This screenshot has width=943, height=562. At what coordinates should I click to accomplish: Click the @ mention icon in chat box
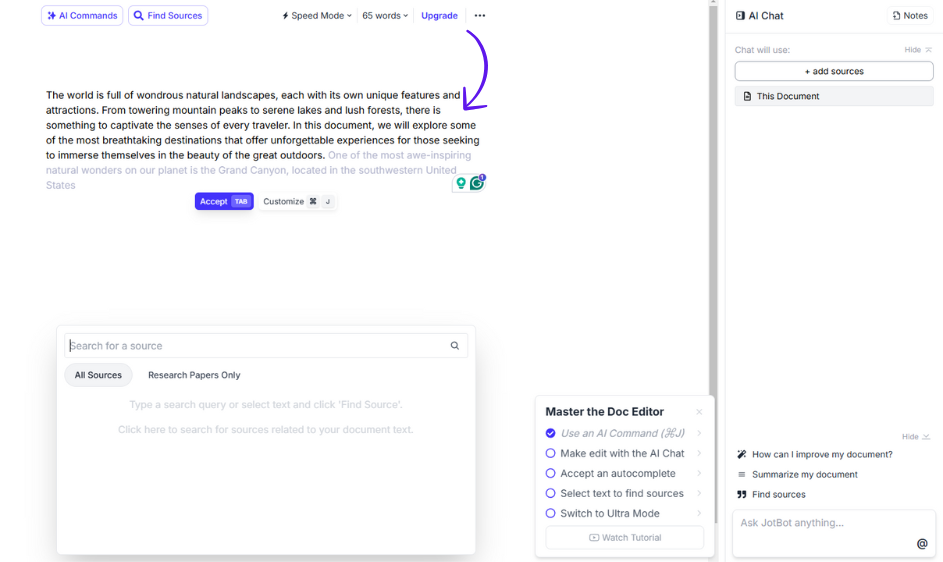(x=922, y=544)
